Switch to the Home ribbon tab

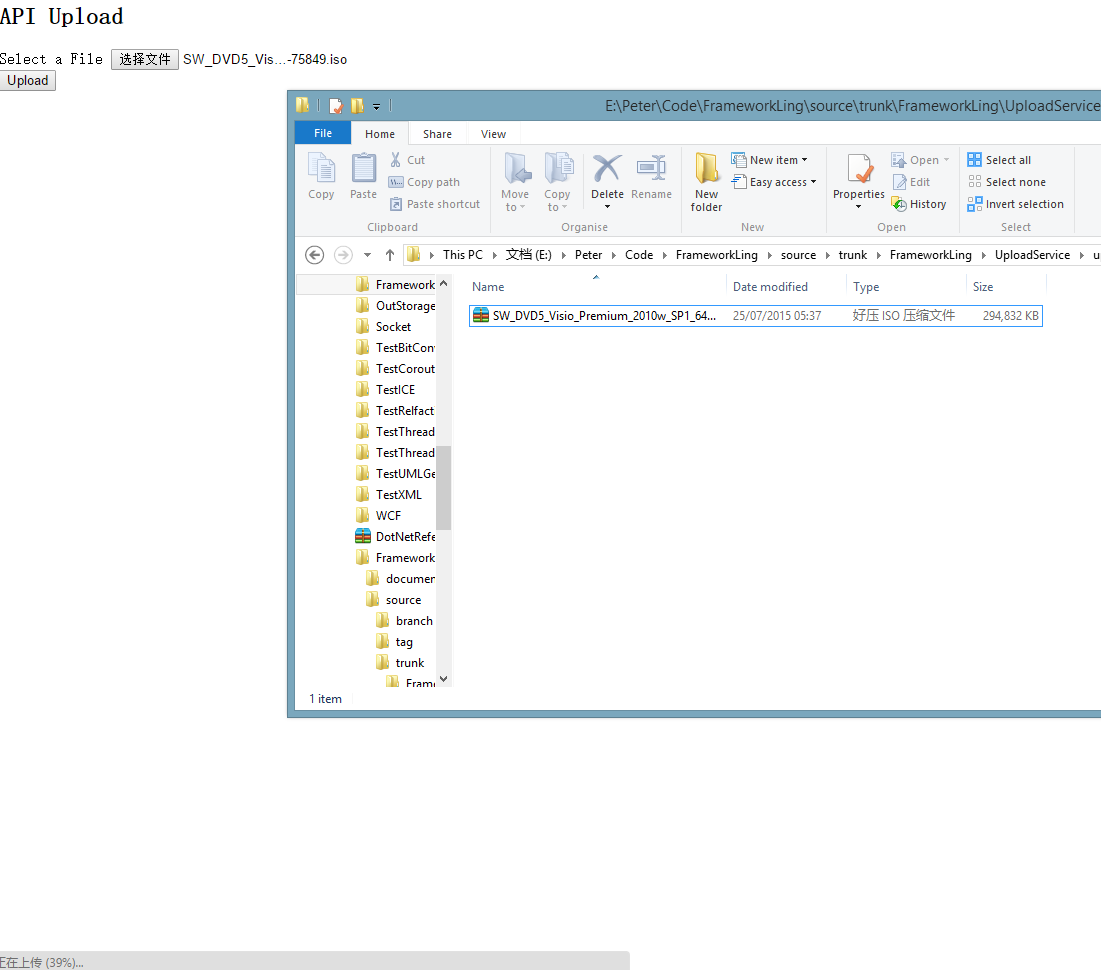pyautogui.click(x=380, y=133)
